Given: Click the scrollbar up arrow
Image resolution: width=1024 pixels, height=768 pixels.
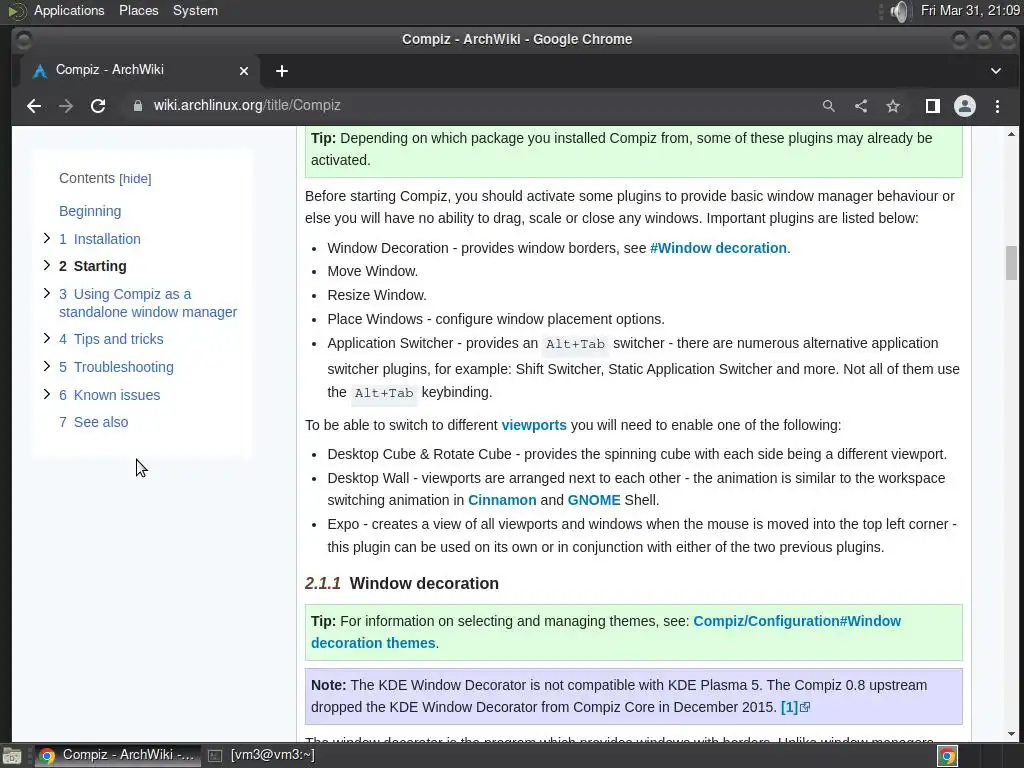Looking at the screenshot, I should pos(1011,135).
